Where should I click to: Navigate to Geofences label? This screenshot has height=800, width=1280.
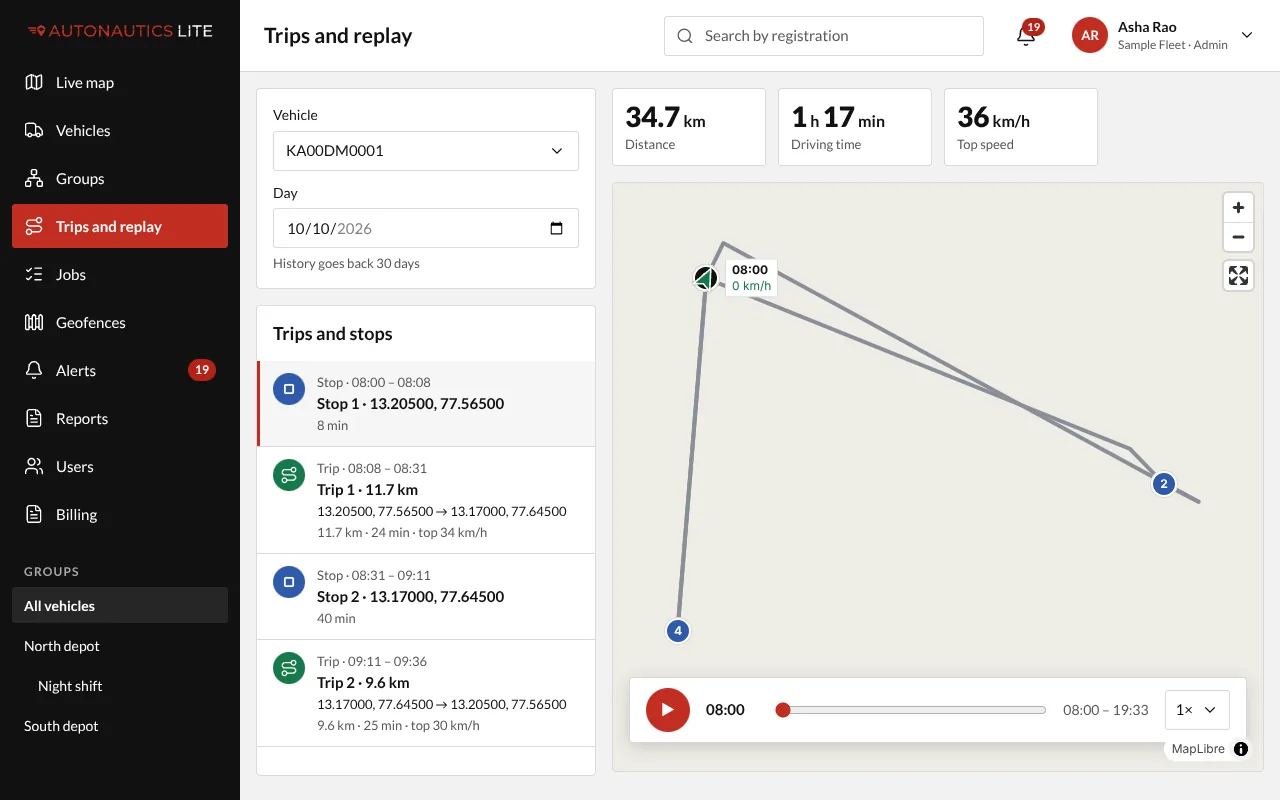91,323
